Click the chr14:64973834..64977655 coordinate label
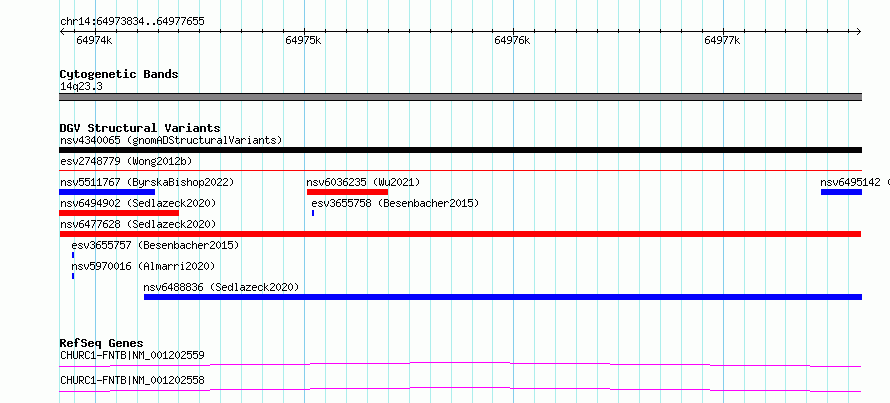This screenshot has height=403, width=890. 132,22
